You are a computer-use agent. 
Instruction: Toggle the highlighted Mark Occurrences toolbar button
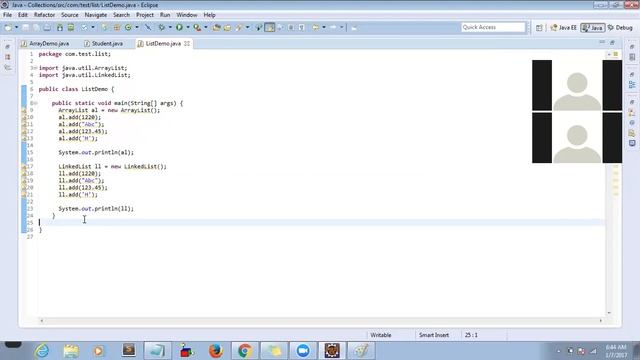pyautogui.click(x=269, y=27)
